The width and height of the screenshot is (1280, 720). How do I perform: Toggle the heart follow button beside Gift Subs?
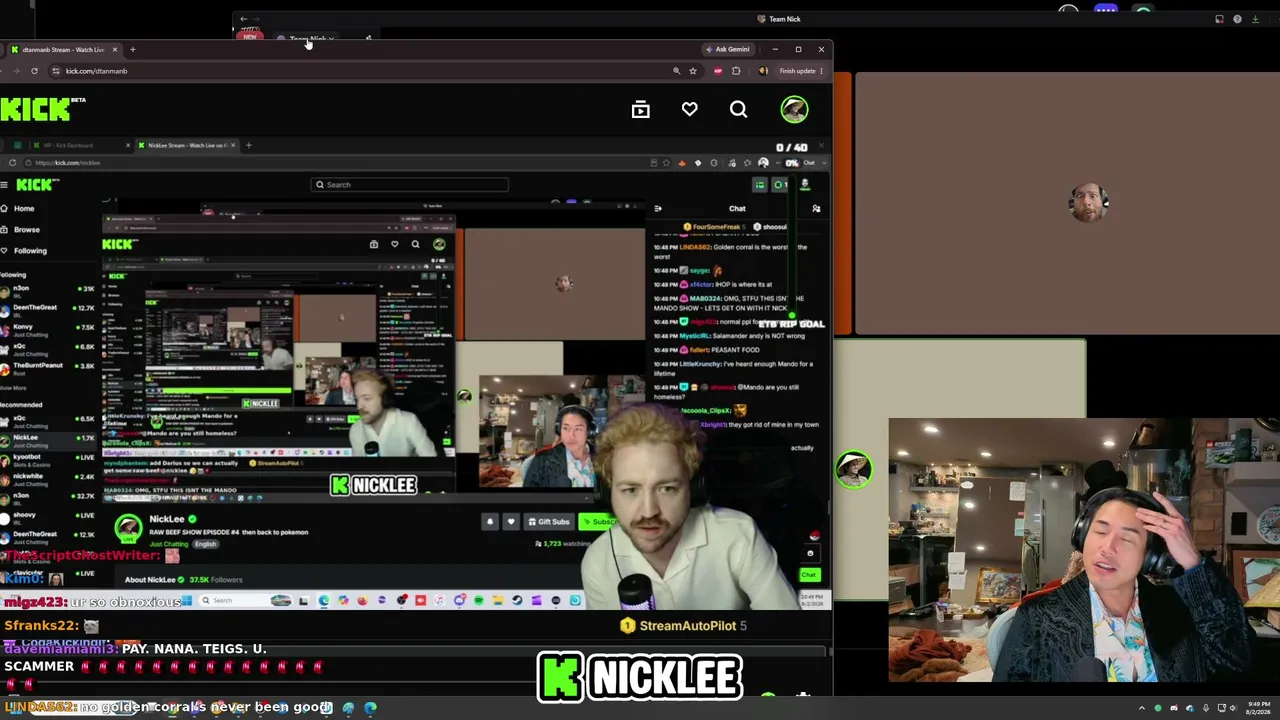(x=511, y=522)
